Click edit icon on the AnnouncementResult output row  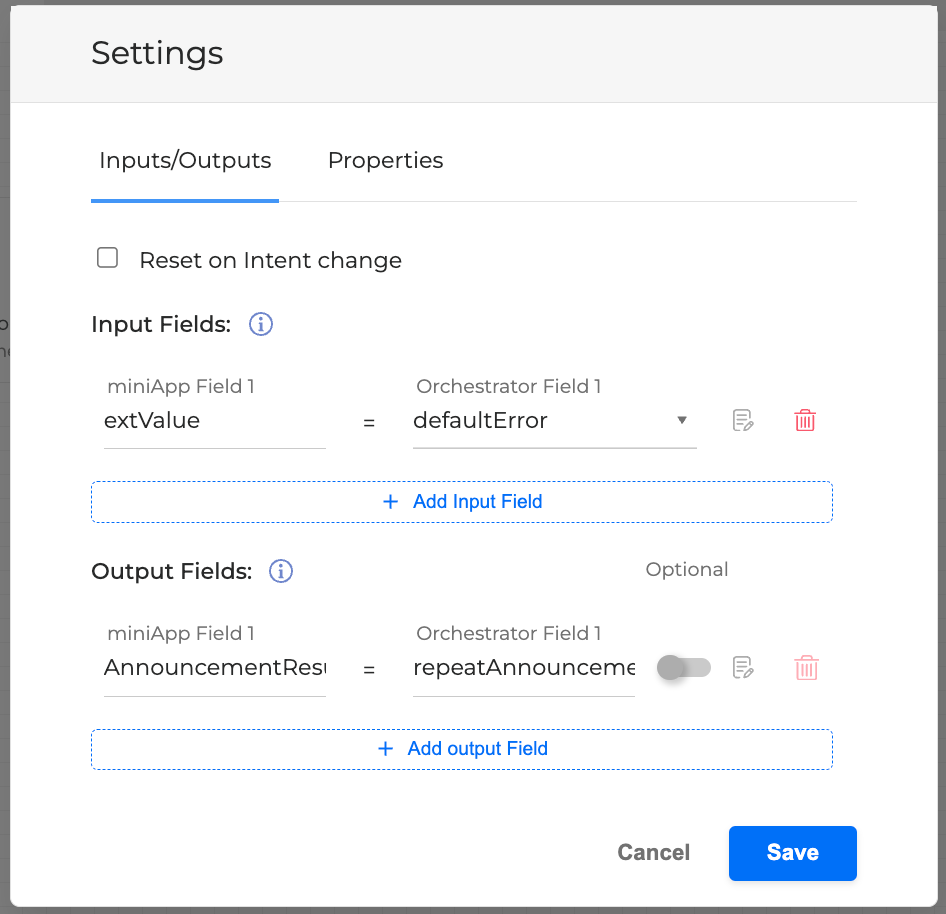click(x=742, y=668)
